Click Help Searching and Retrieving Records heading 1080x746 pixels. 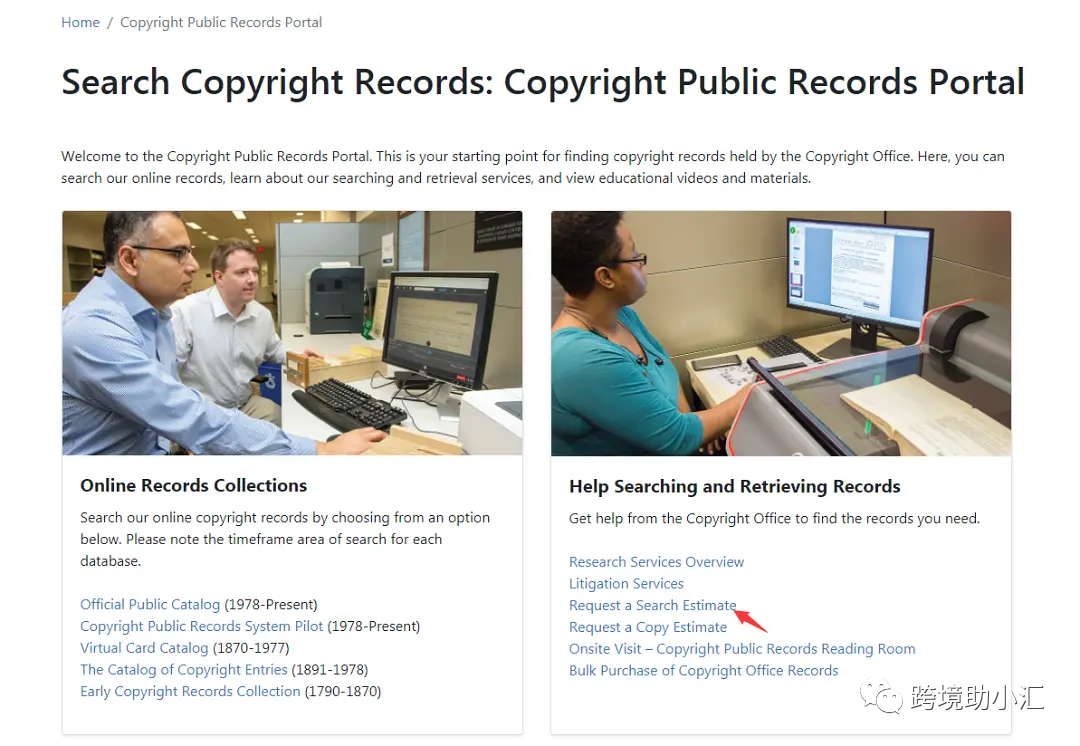(734, 486)
